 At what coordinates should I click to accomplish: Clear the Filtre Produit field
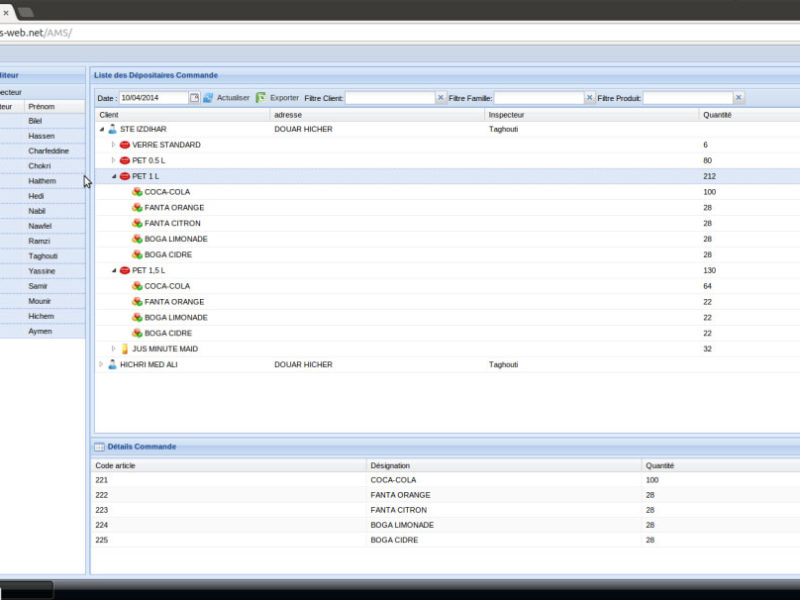pos(739,98)
